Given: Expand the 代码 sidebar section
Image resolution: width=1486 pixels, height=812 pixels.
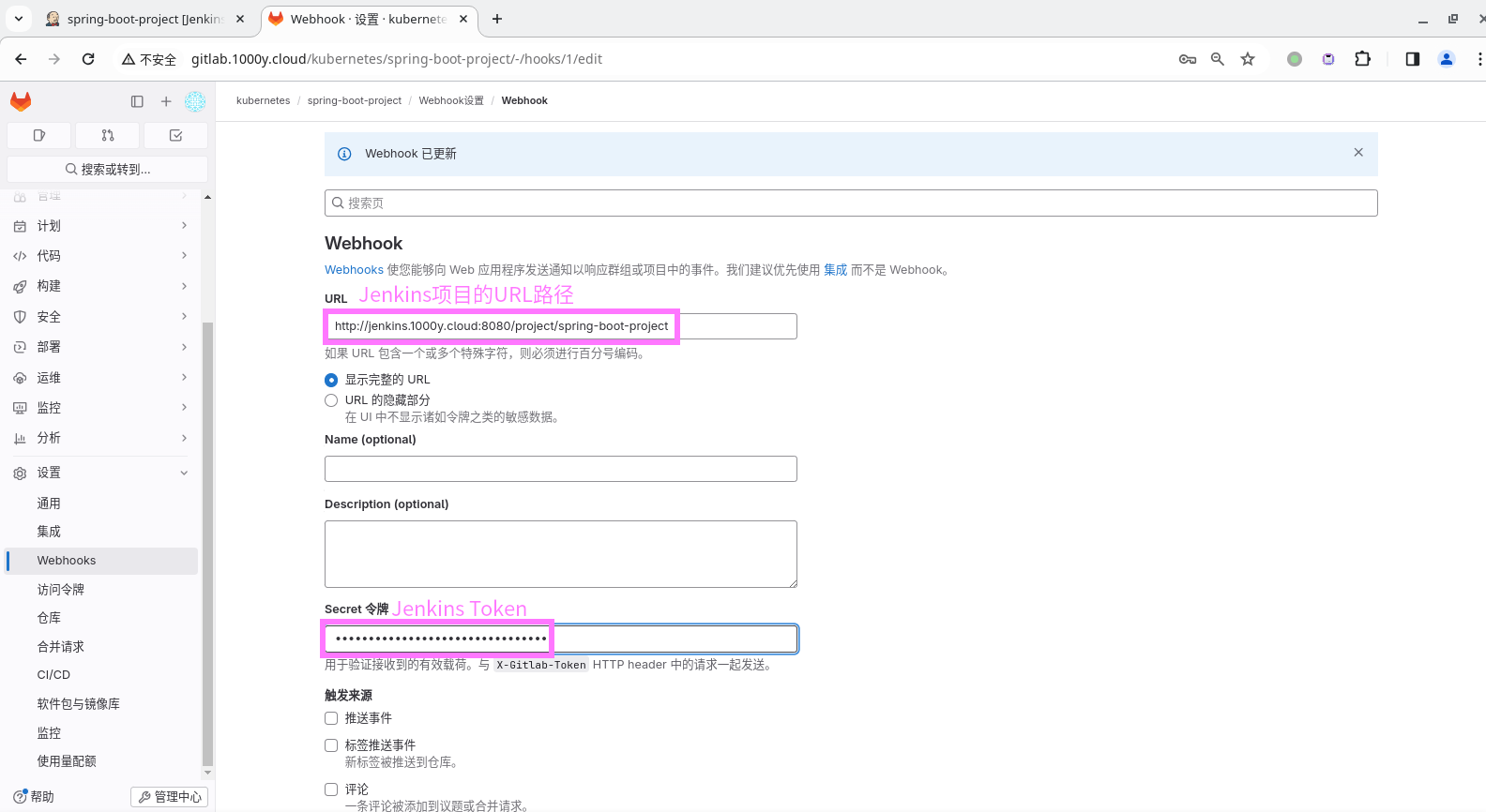Looking at the screenshot, I should tap(101, 256).
